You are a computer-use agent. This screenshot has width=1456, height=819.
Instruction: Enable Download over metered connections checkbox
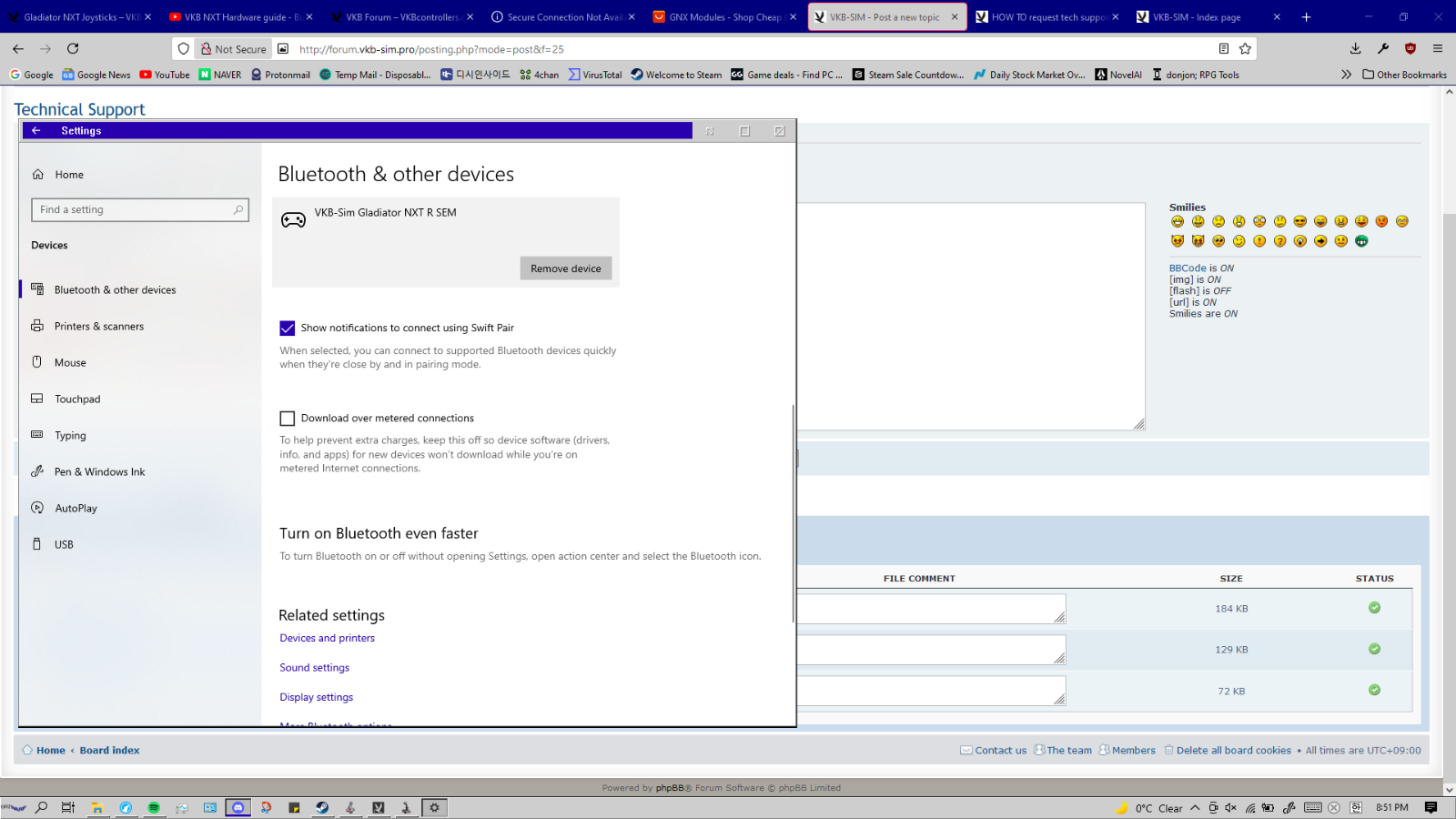288,419
